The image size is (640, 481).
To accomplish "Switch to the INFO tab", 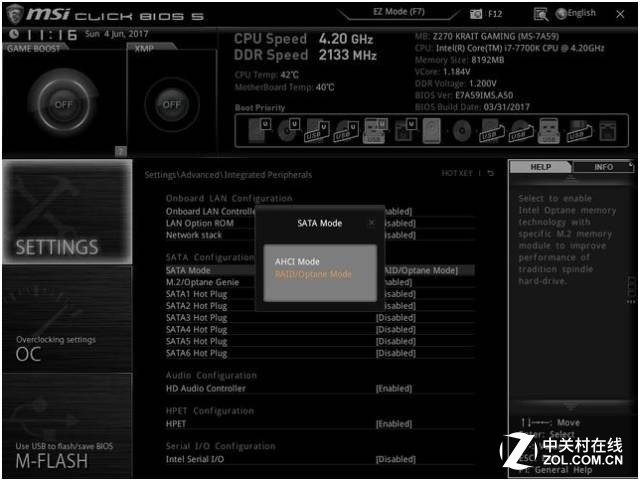I will click(603, 167).
